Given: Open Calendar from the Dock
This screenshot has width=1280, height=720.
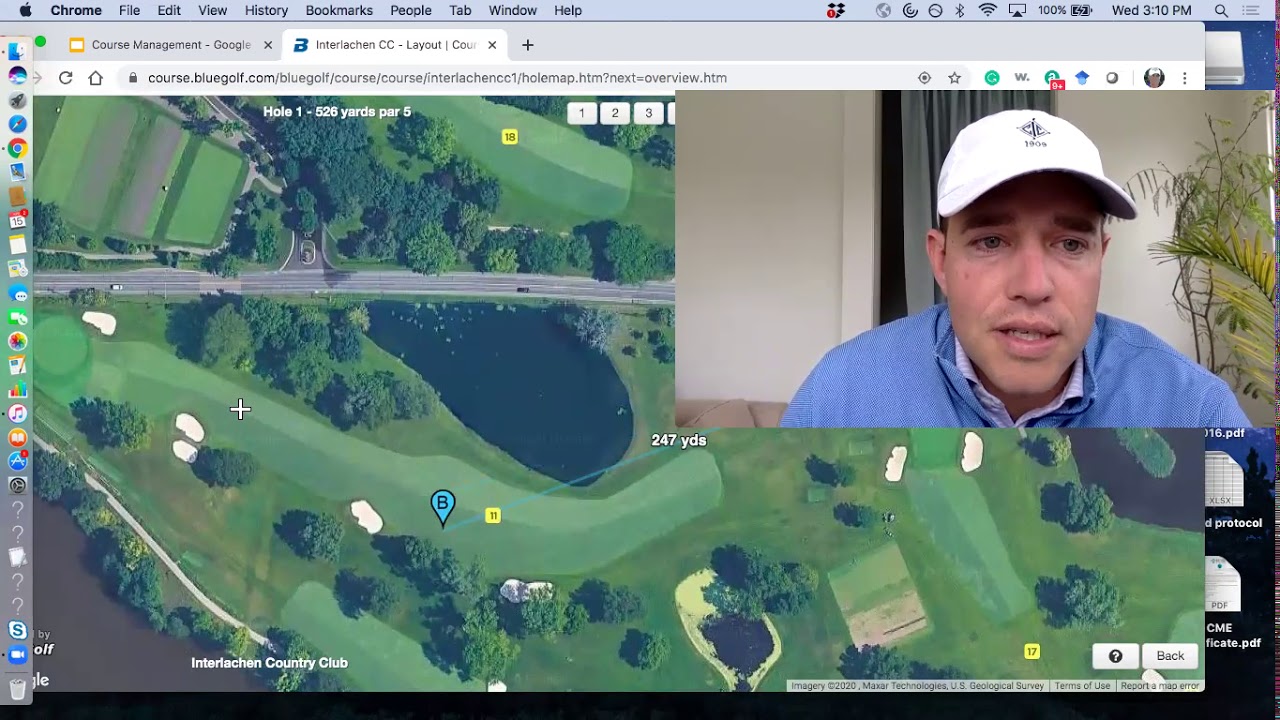Looking at the screenshot, I should [x=17, y=220].
